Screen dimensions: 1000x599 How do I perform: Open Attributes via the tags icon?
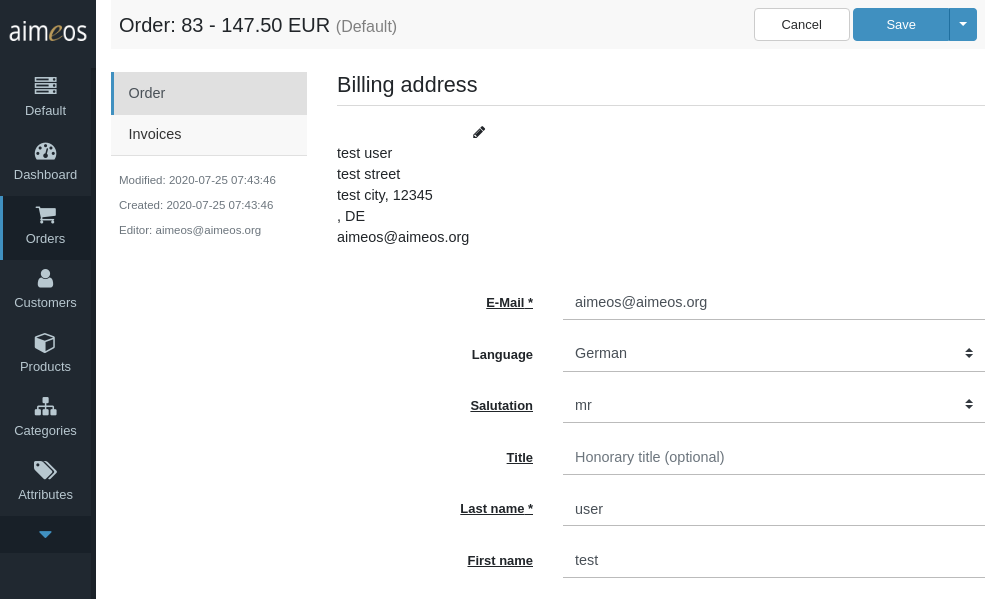[45, 470]
